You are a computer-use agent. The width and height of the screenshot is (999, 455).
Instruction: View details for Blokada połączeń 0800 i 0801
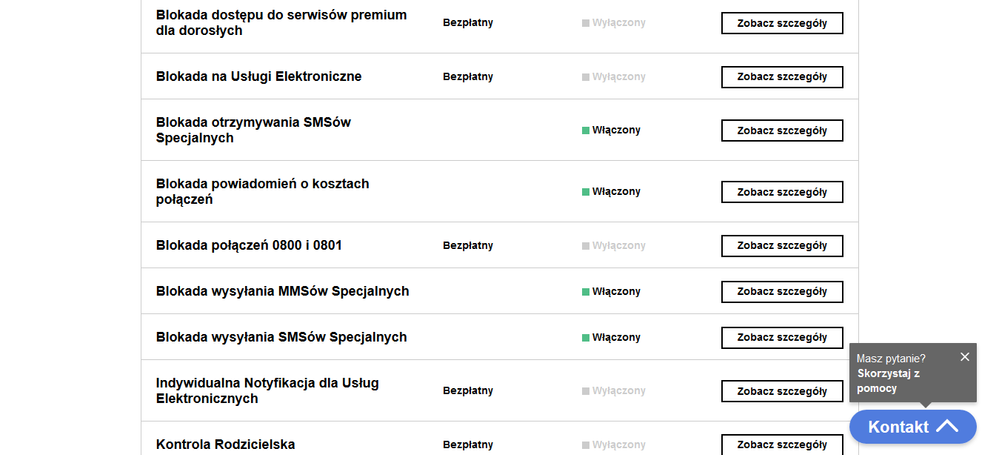coord(781,246)
